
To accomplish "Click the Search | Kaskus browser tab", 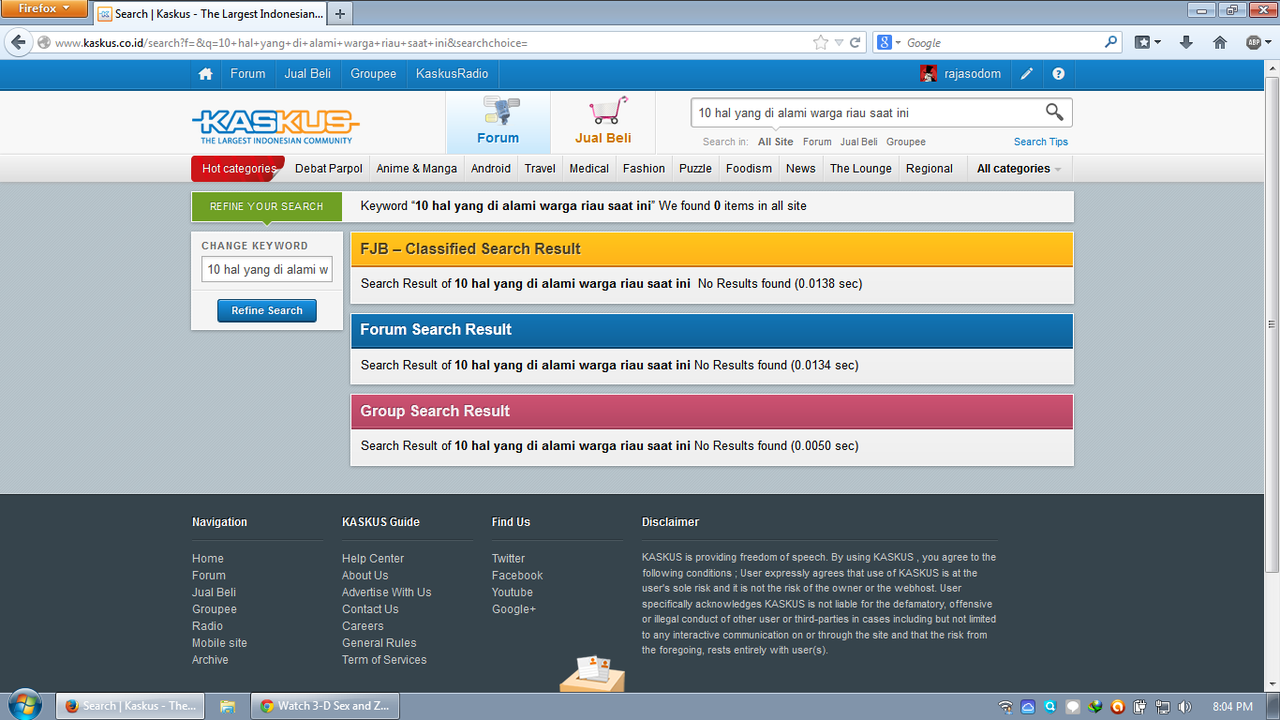I will click(210, 14).
